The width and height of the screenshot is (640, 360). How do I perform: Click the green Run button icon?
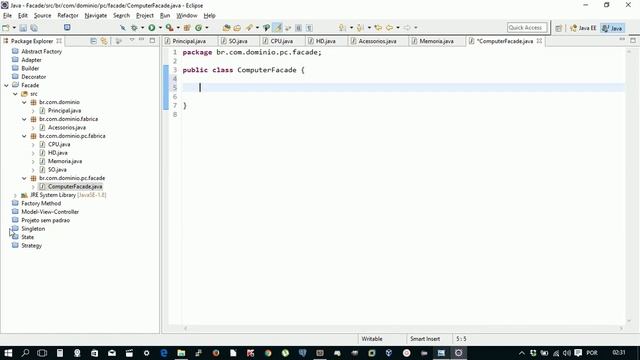pyautogui.click(x=151, y=28)
